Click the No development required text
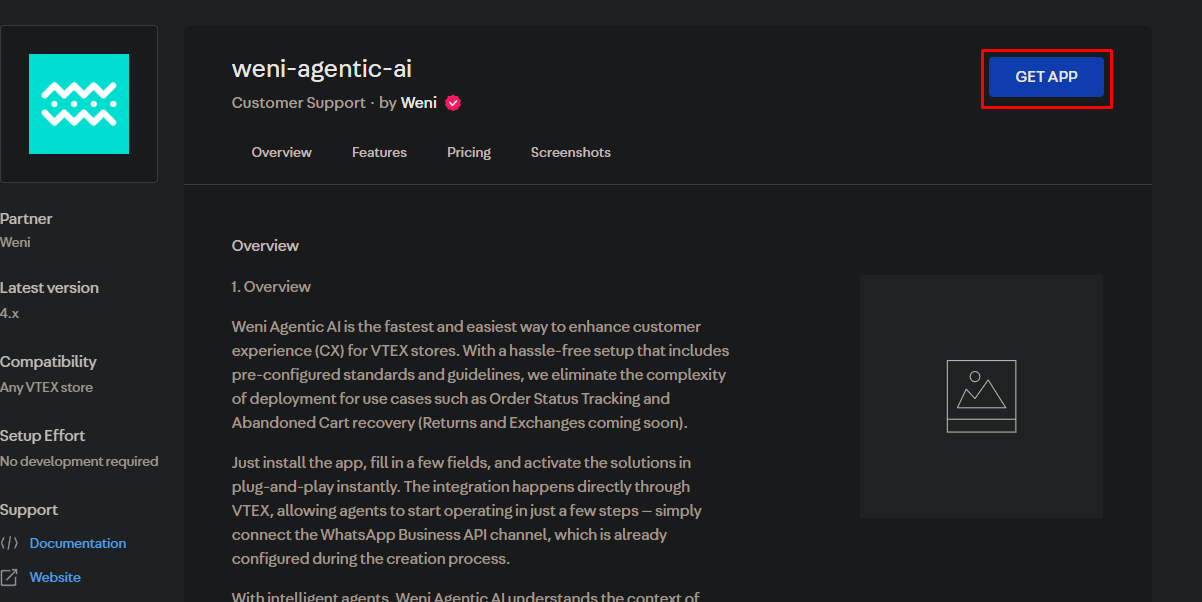The width and height of the screenshot is (1202, 602). click(79, 462)
